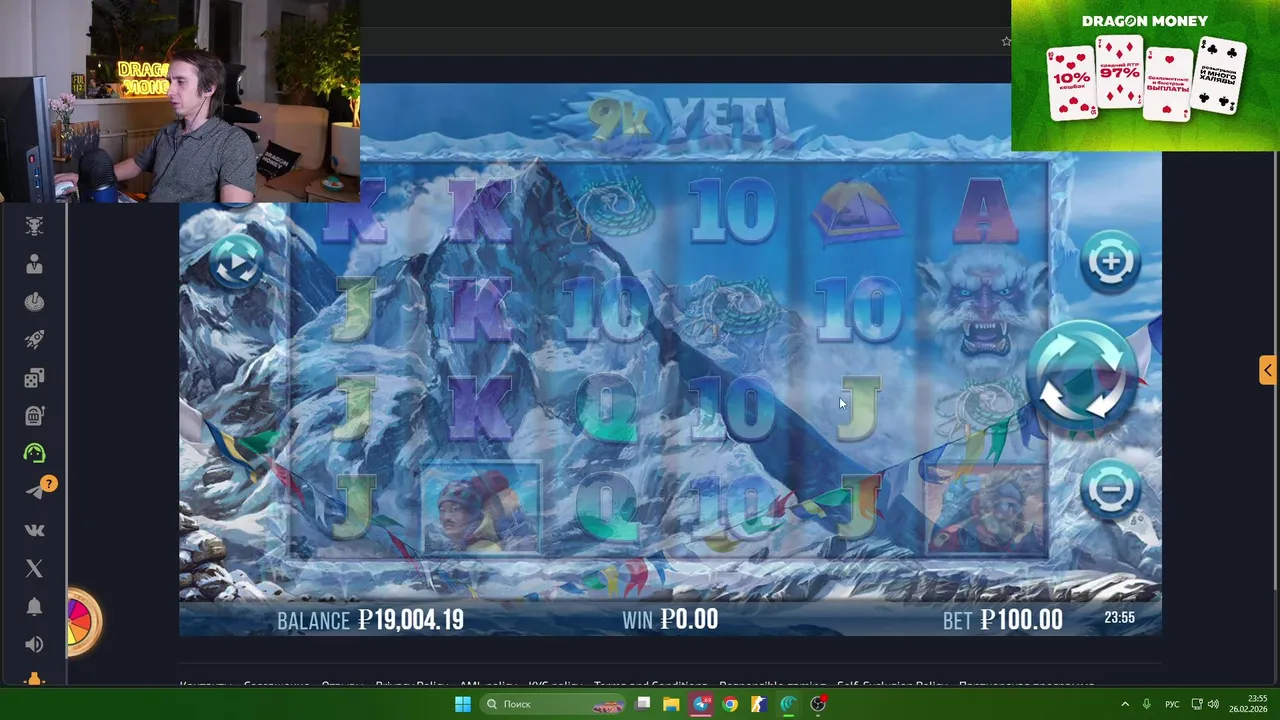Decrease the bet with the minus button
This screenshot has height=720, width=1280.
coord(1110,489)
